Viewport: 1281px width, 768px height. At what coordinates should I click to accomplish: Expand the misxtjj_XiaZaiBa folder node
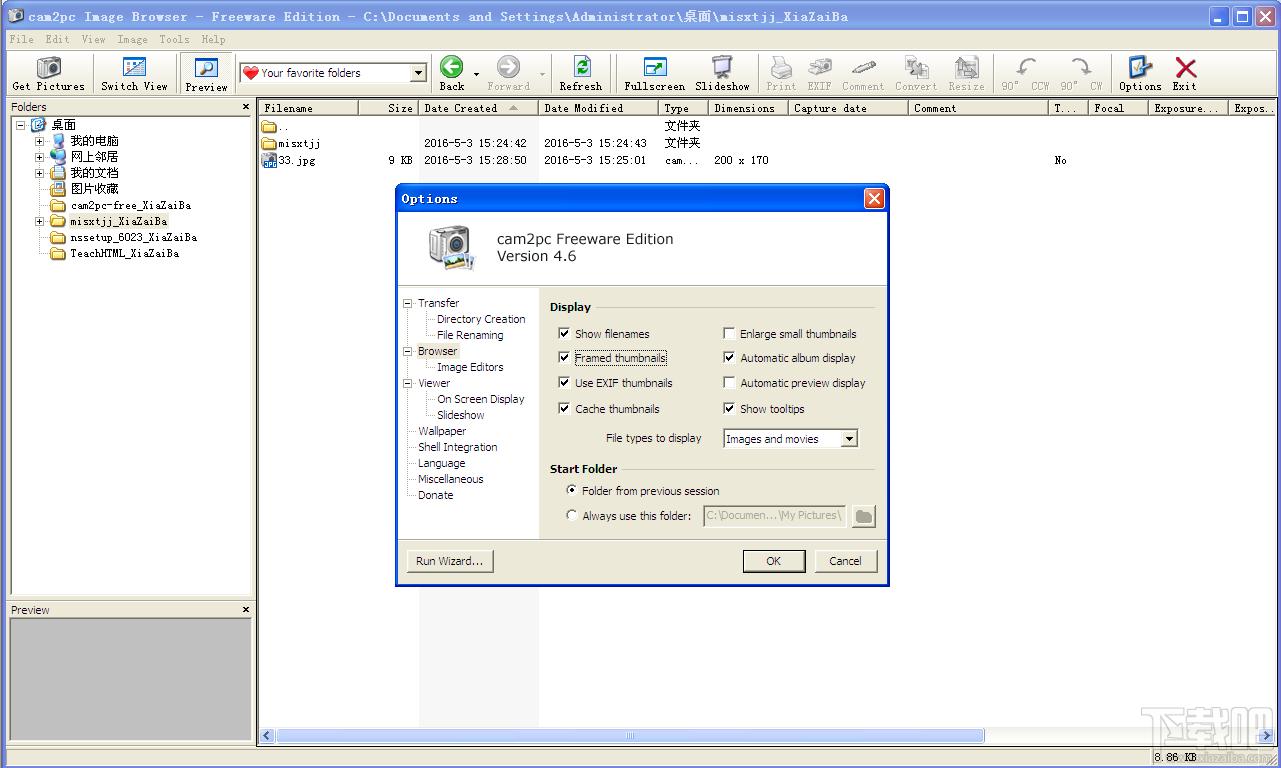coord(40,221)
